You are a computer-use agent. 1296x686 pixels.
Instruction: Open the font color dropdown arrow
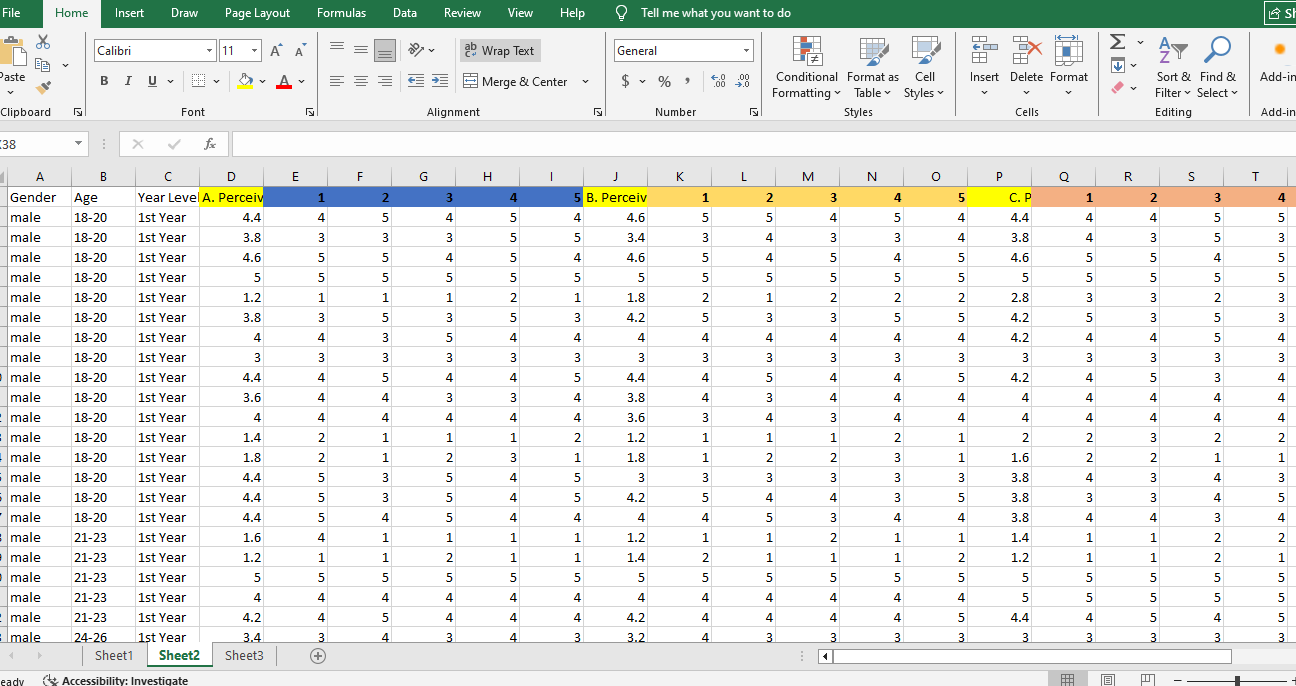pos(301,81)
